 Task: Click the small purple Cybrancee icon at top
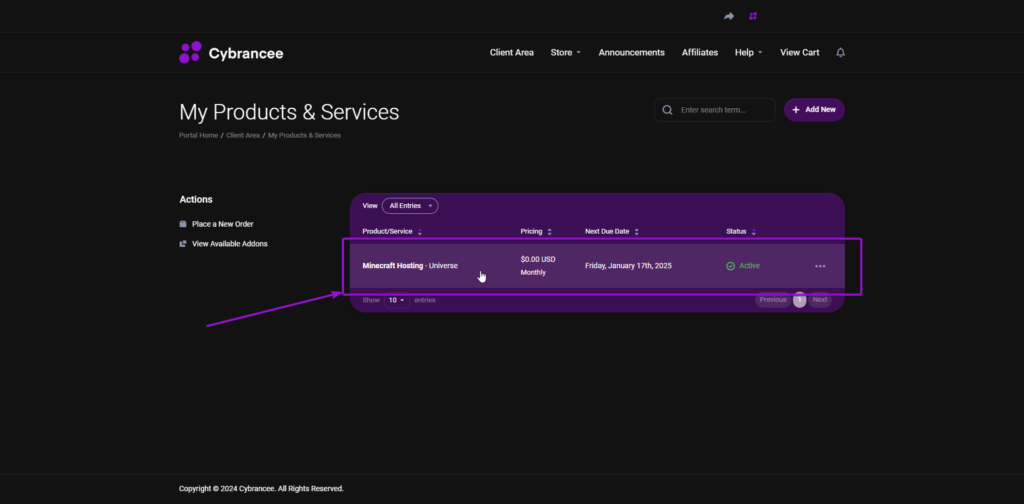tap(753, 16)
